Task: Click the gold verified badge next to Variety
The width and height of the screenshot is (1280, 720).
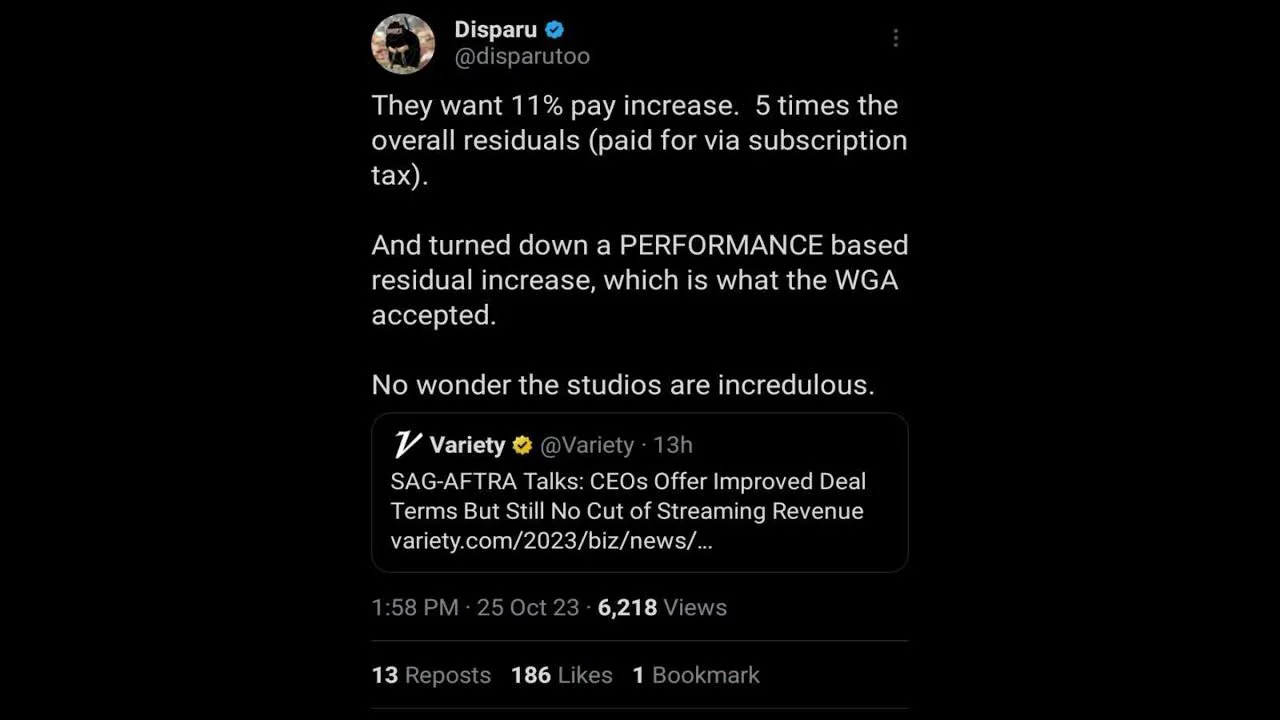Action: (522, 445)
